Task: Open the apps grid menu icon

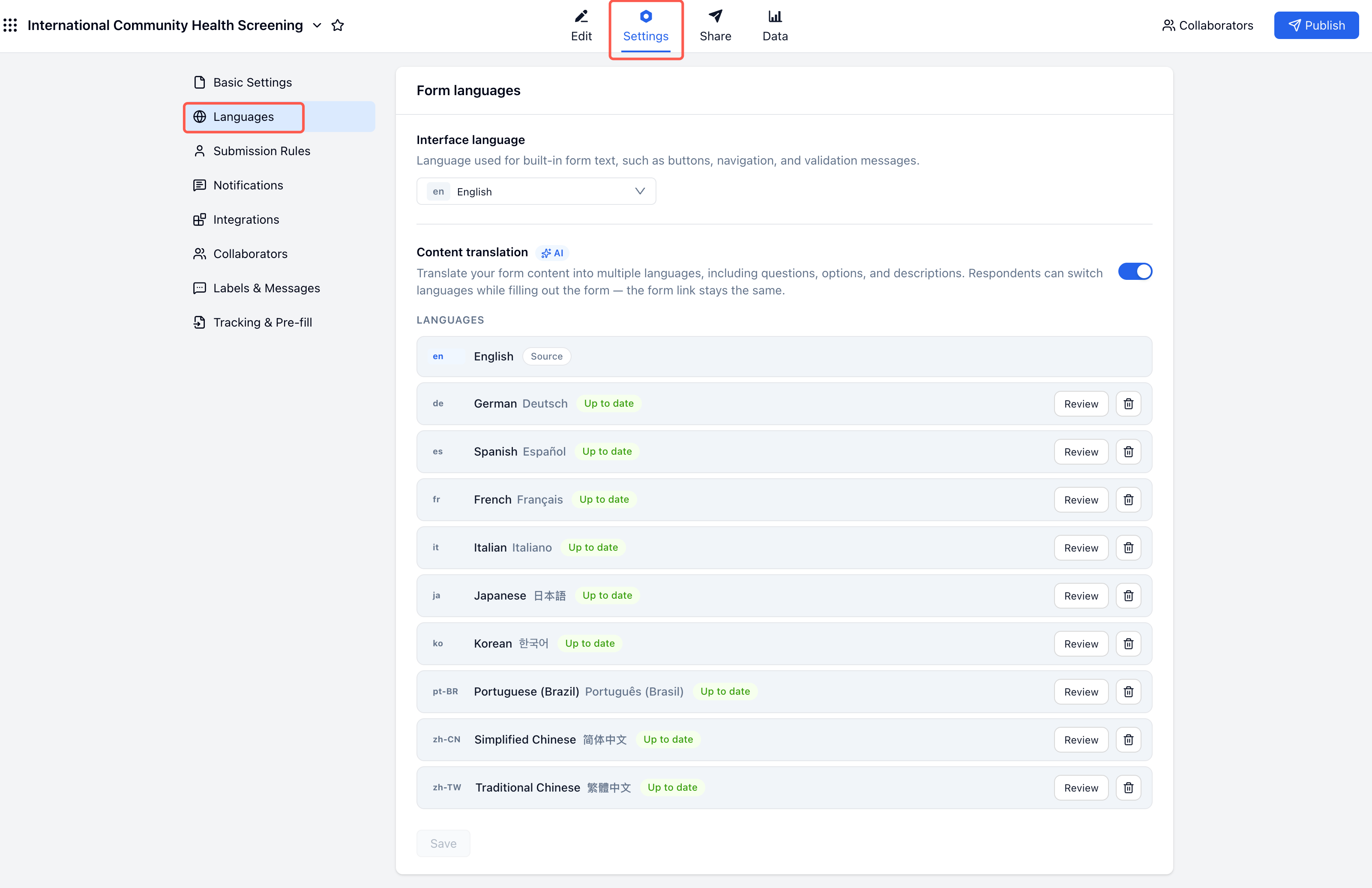Action: [x=10, y=25]
